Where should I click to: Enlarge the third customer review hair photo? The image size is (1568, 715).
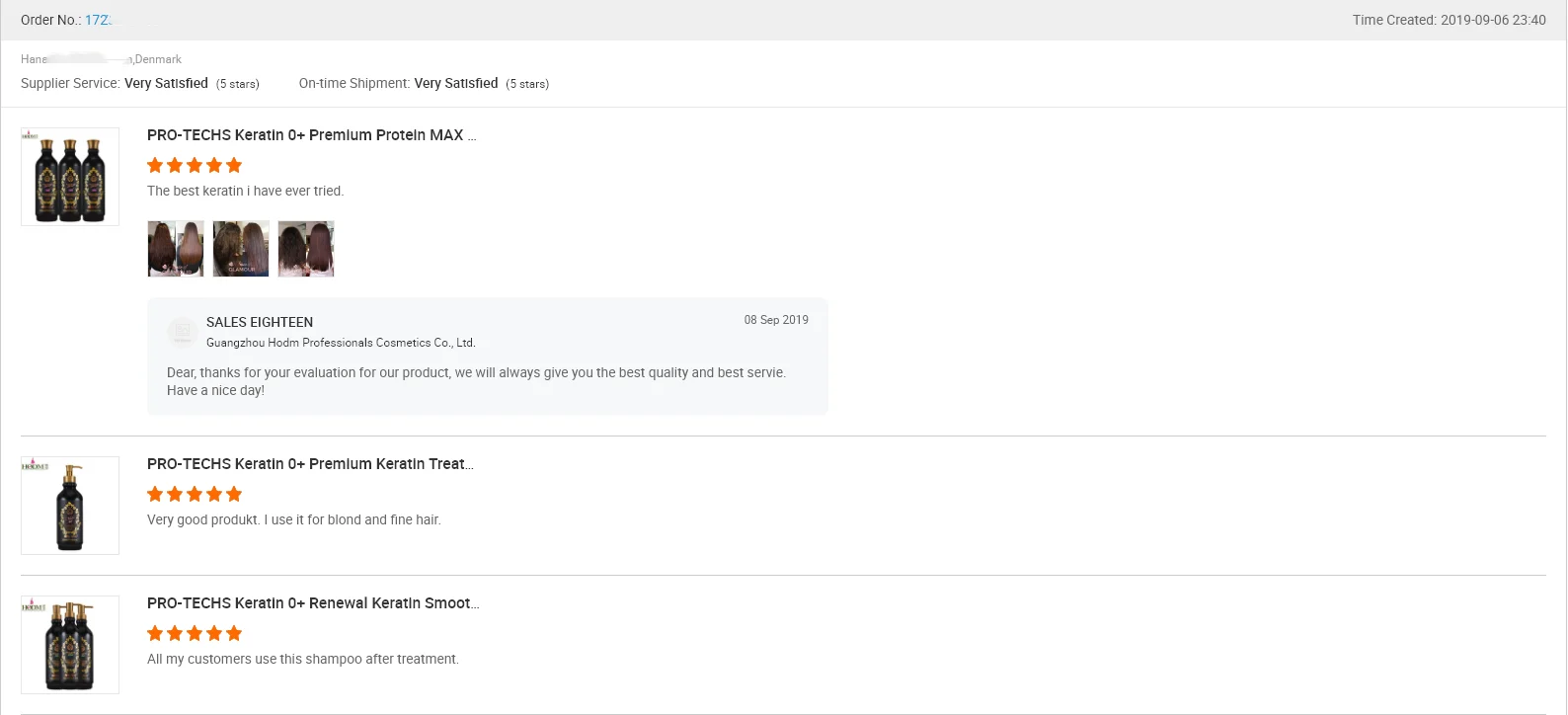306,249
